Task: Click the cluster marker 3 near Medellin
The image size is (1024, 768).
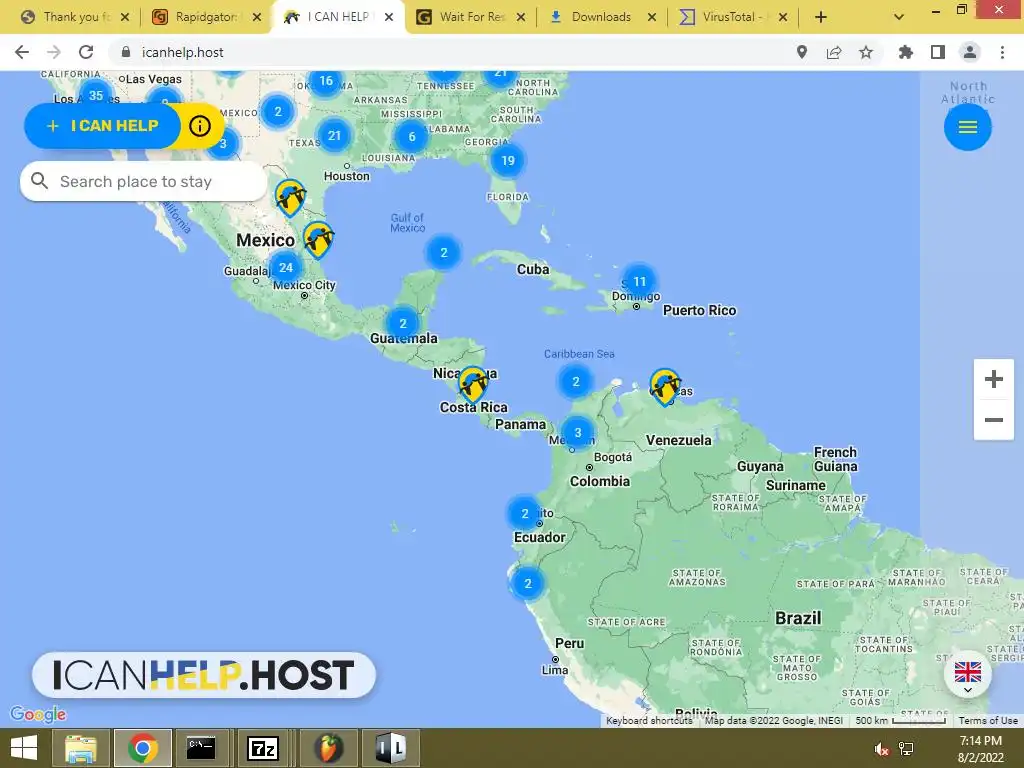Action: (x=577, y=432)
